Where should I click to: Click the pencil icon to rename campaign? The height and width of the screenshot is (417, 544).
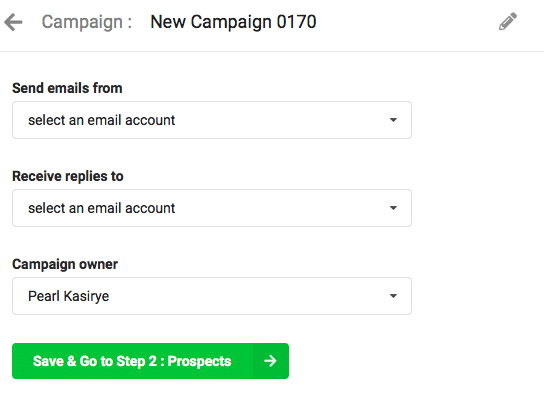[508, 22]
